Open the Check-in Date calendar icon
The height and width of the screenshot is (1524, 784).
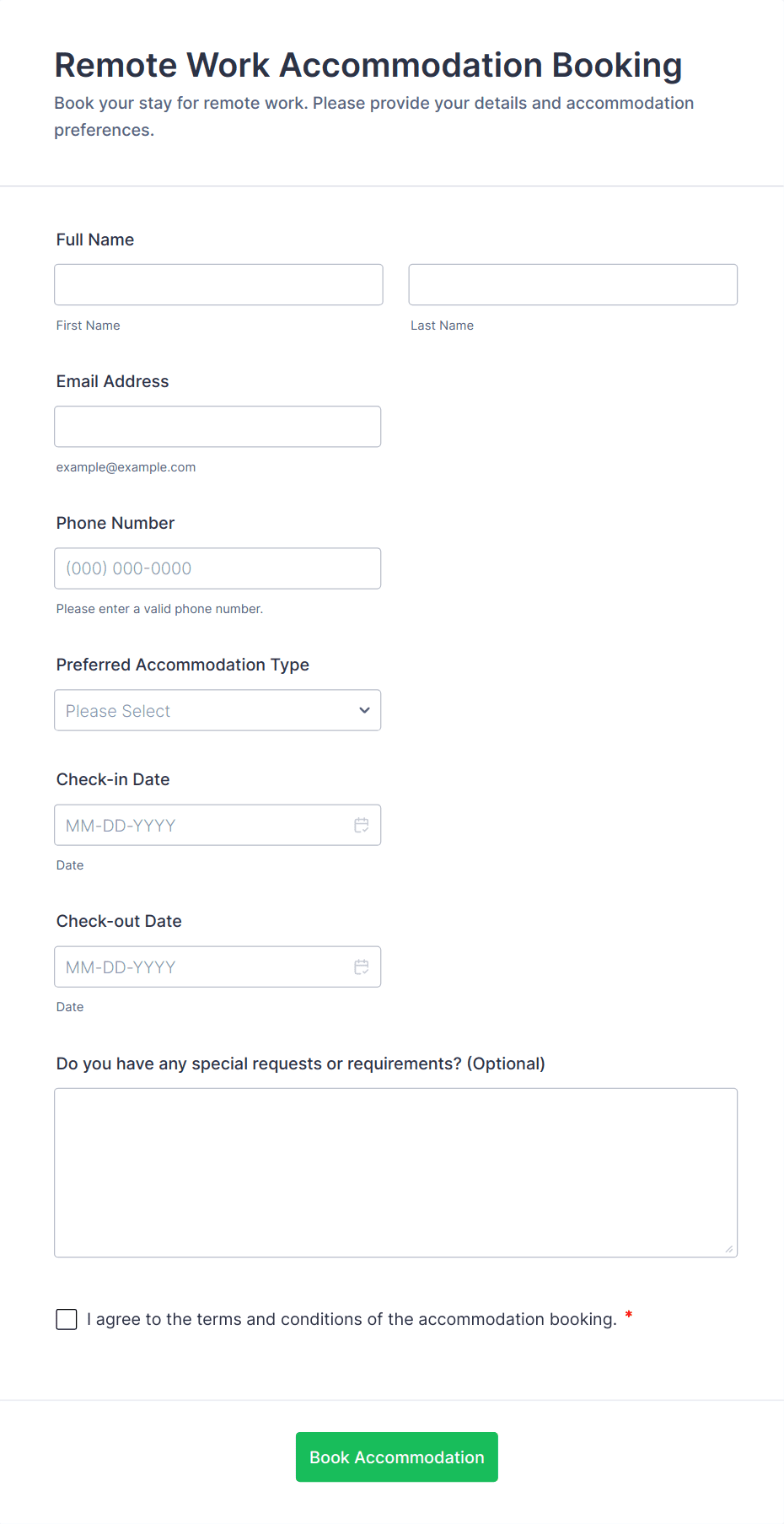coord(362,825)
